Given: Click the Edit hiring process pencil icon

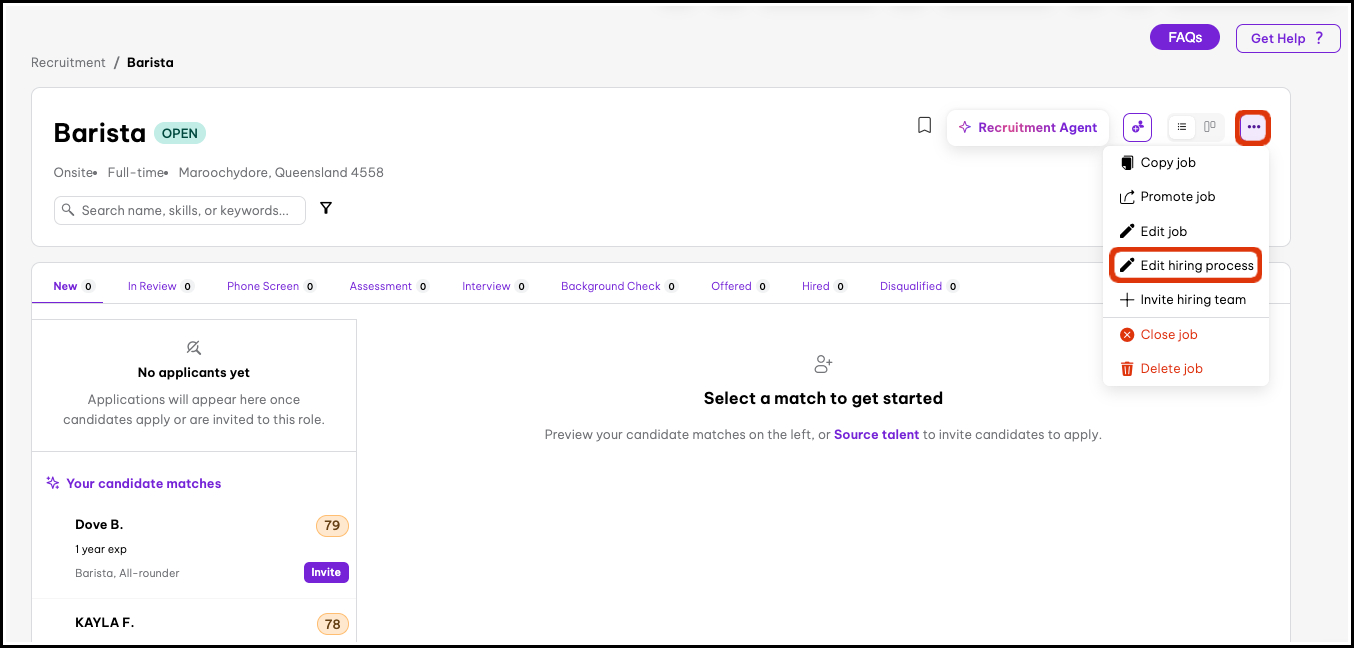Looking at the screenshot, I should [1127, 265].
